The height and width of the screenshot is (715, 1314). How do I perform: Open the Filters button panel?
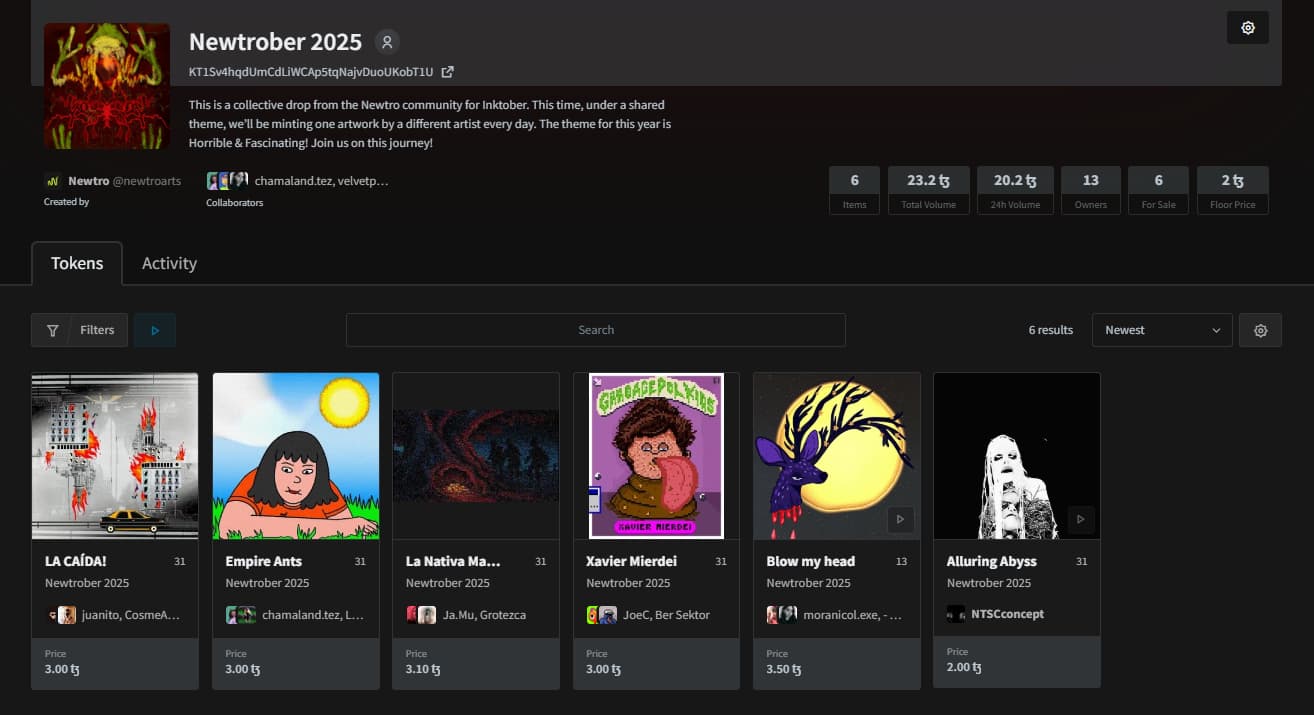tap(97, 330)
